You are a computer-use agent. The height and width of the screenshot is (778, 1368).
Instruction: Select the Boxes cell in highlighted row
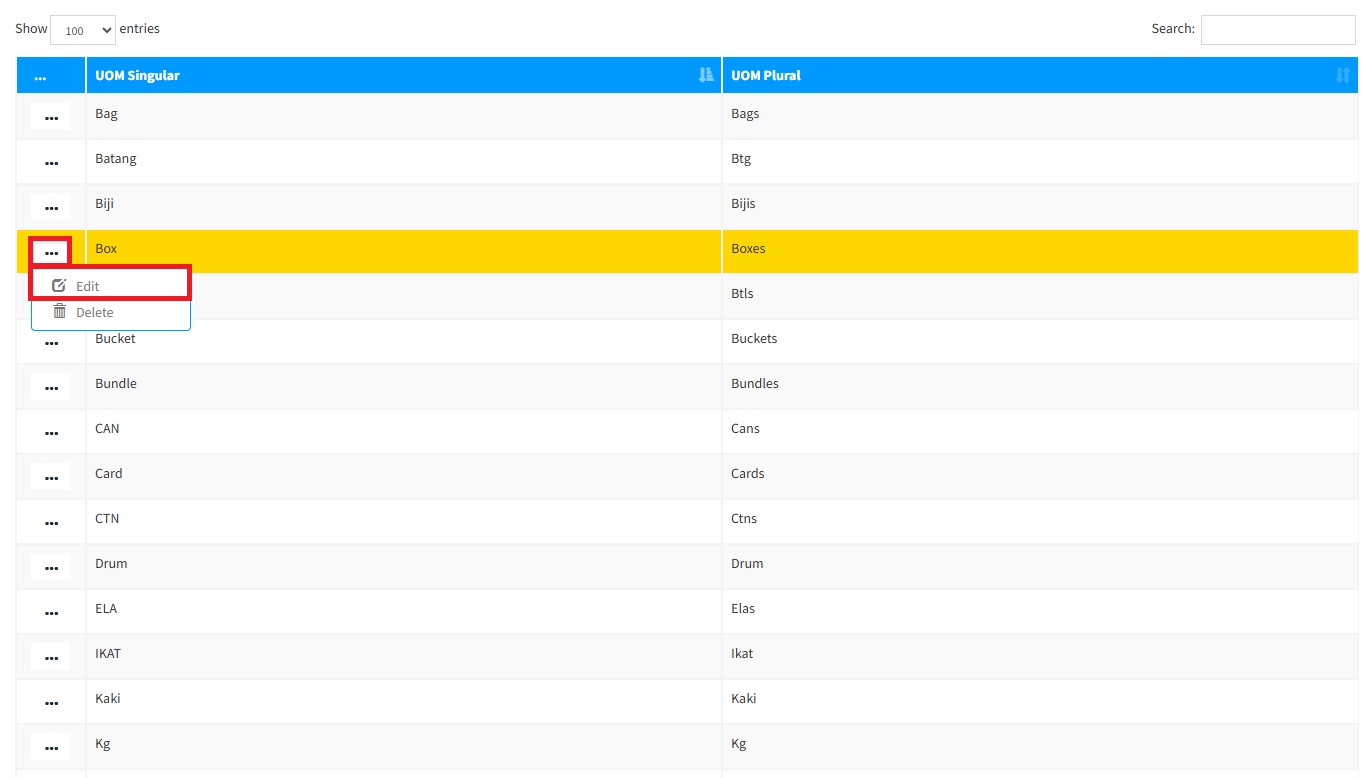point(748,249)
